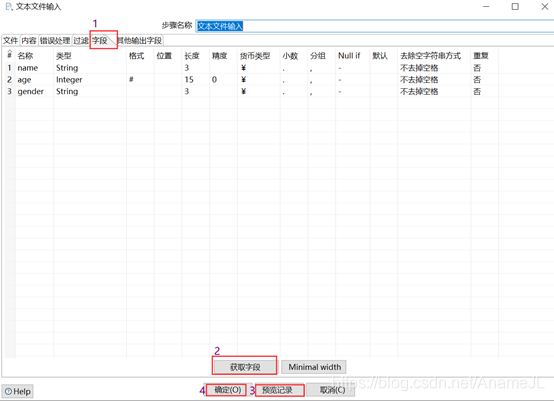This screenshot has height=401, width=554.
Task: Select the age field cell
Action: pos(24,80)
